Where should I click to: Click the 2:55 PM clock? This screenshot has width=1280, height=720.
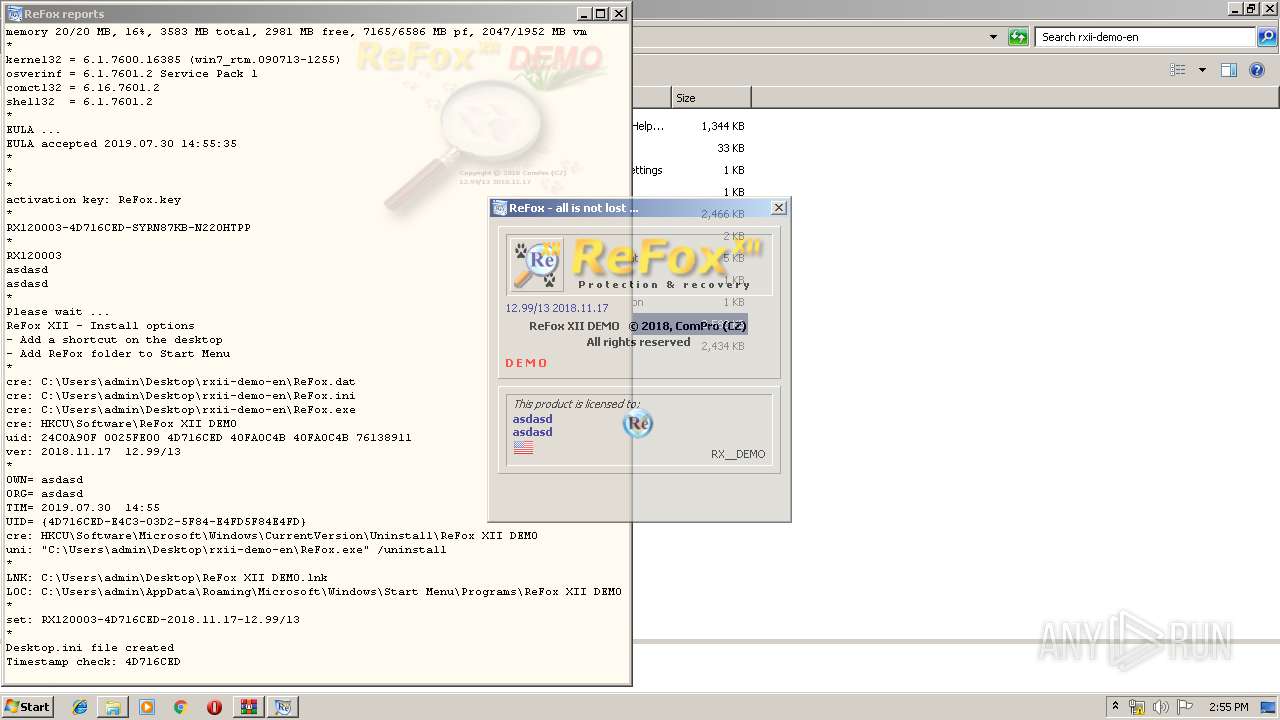[1228, 707]
